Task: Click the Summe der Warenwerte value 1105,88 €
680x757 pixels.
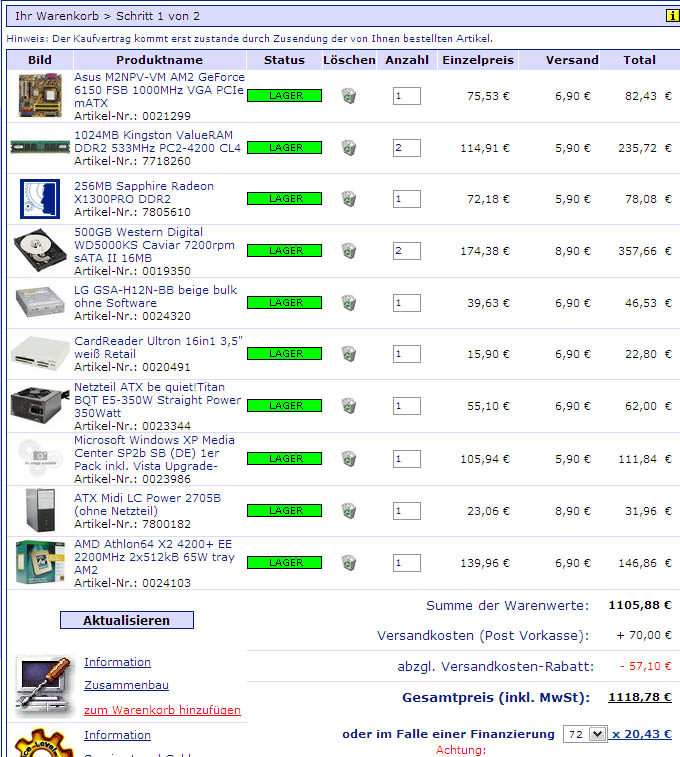Action: 640,605
